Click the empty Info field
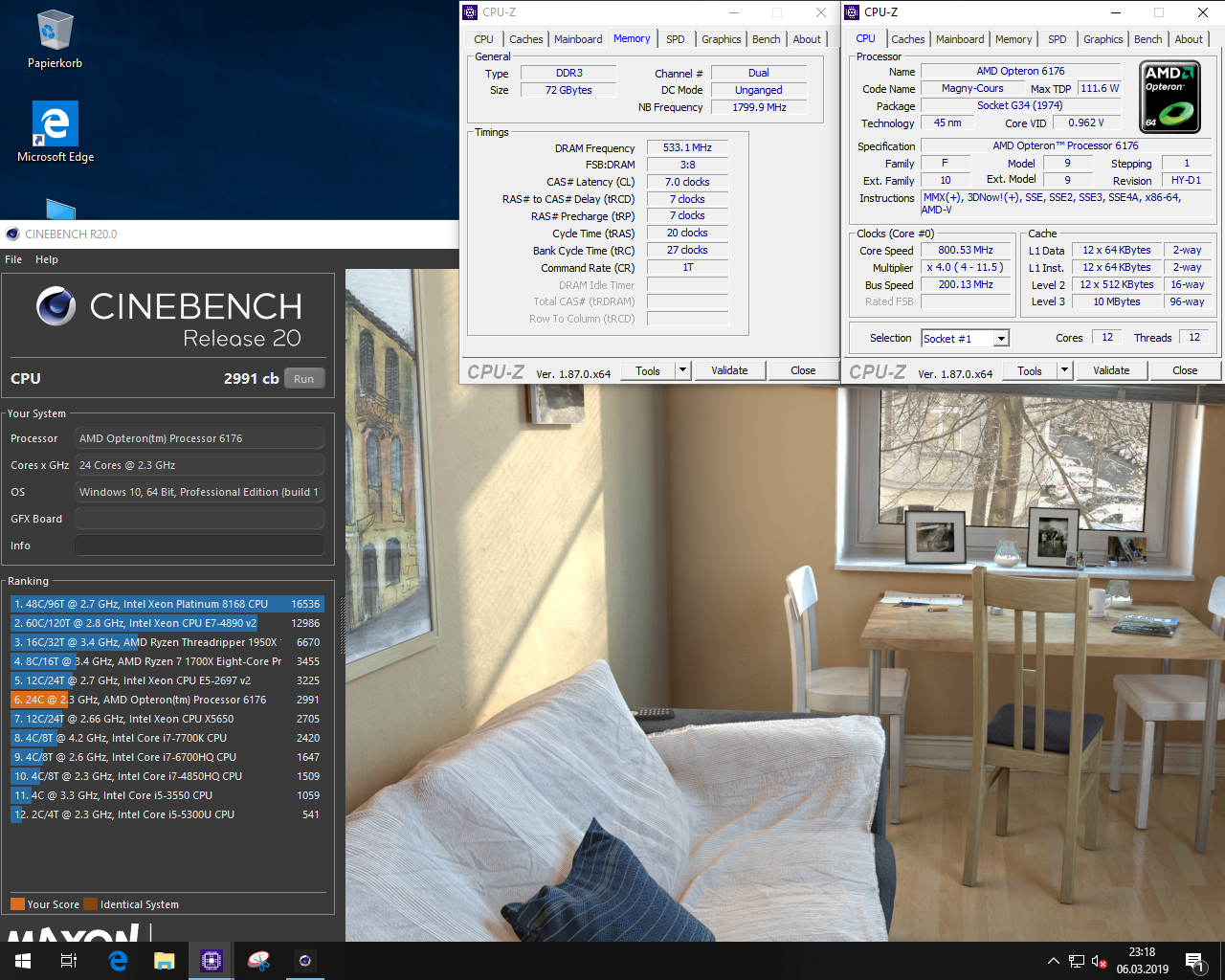The image size is (1225, 980). (x=199, y=546)
